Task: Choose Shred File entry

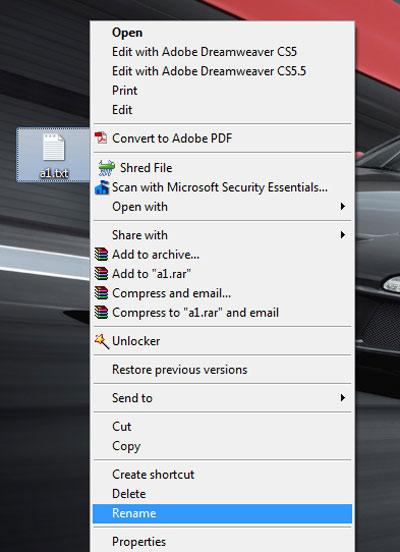Action: click(x=222, y=168)
